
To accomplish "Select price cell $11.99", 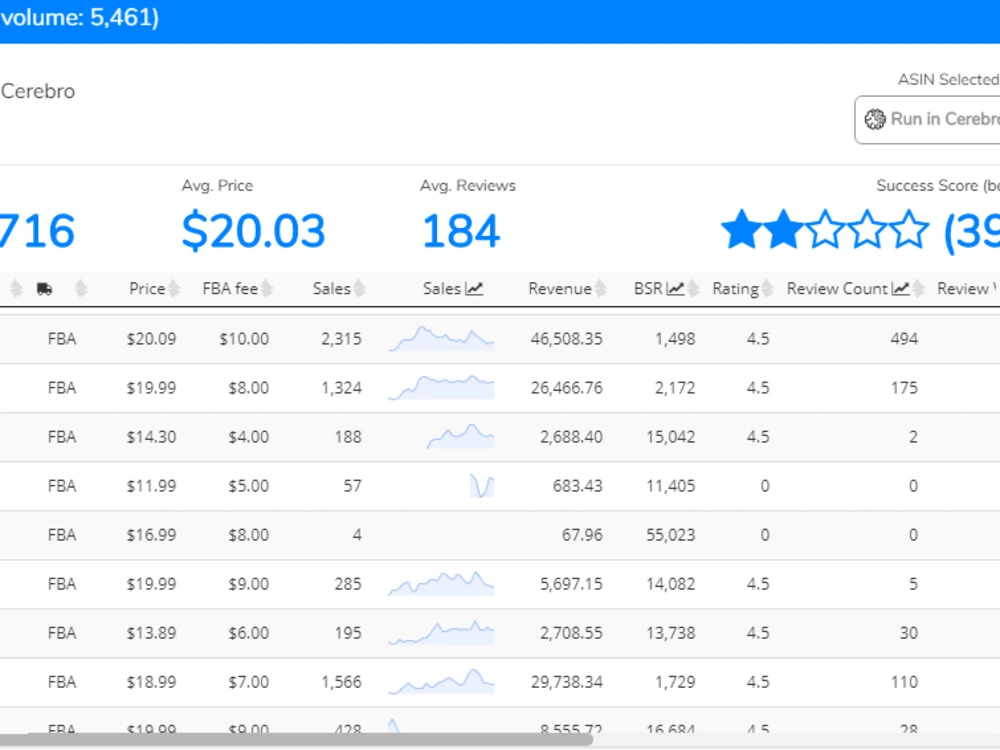I will [x=151, y=486].
